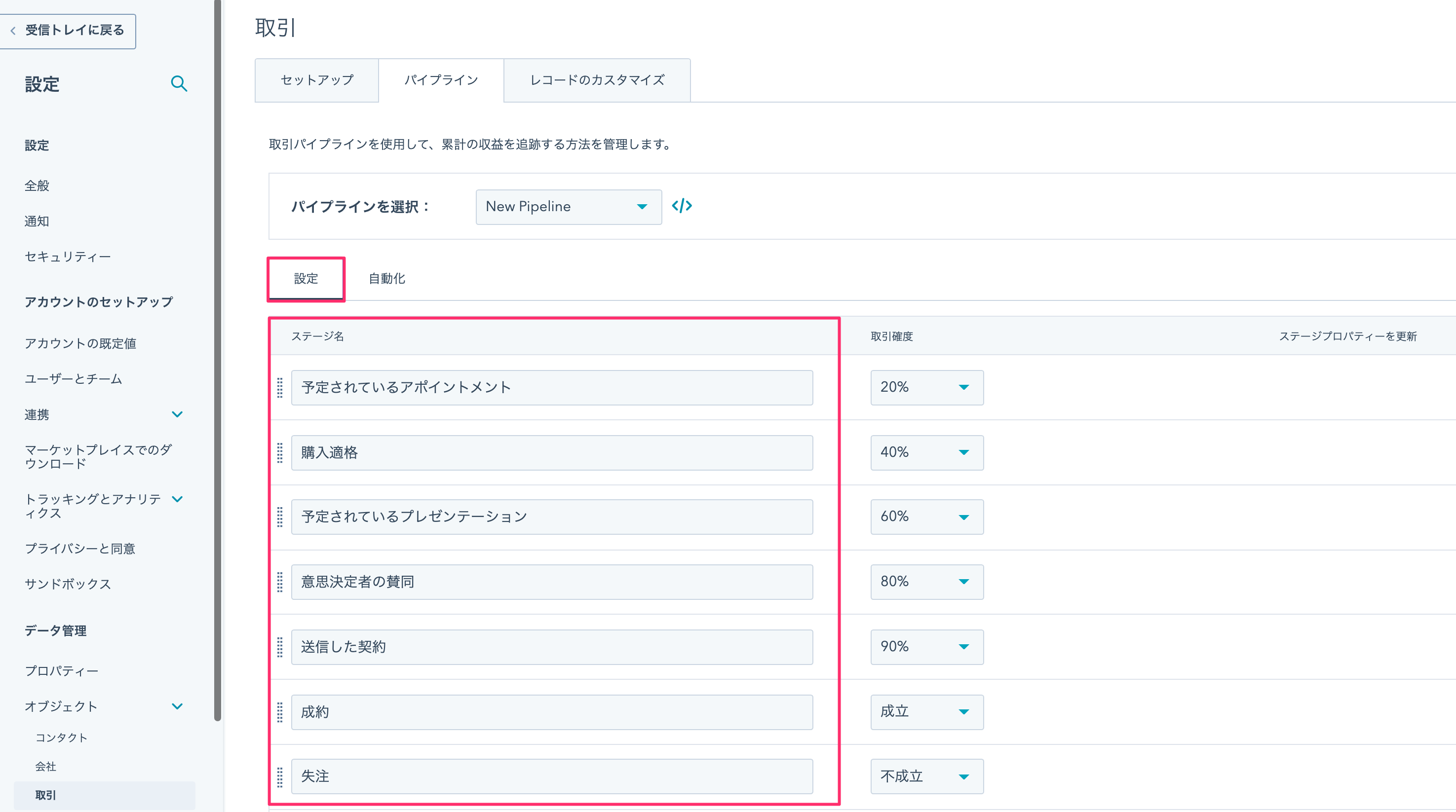Switch to the 自動化 sub-tab
The width and height of the screenshot is (1456, 812).
(387, 279)
